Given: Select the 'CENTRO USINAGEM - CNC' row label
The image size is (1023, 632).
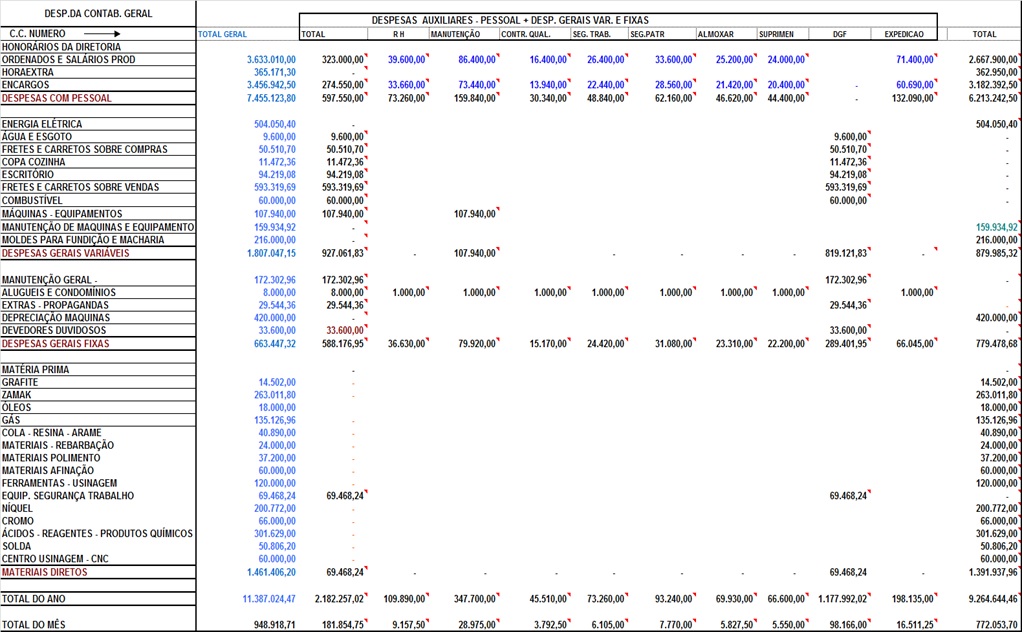Looking at the screenshot, I should click(55, 559).
